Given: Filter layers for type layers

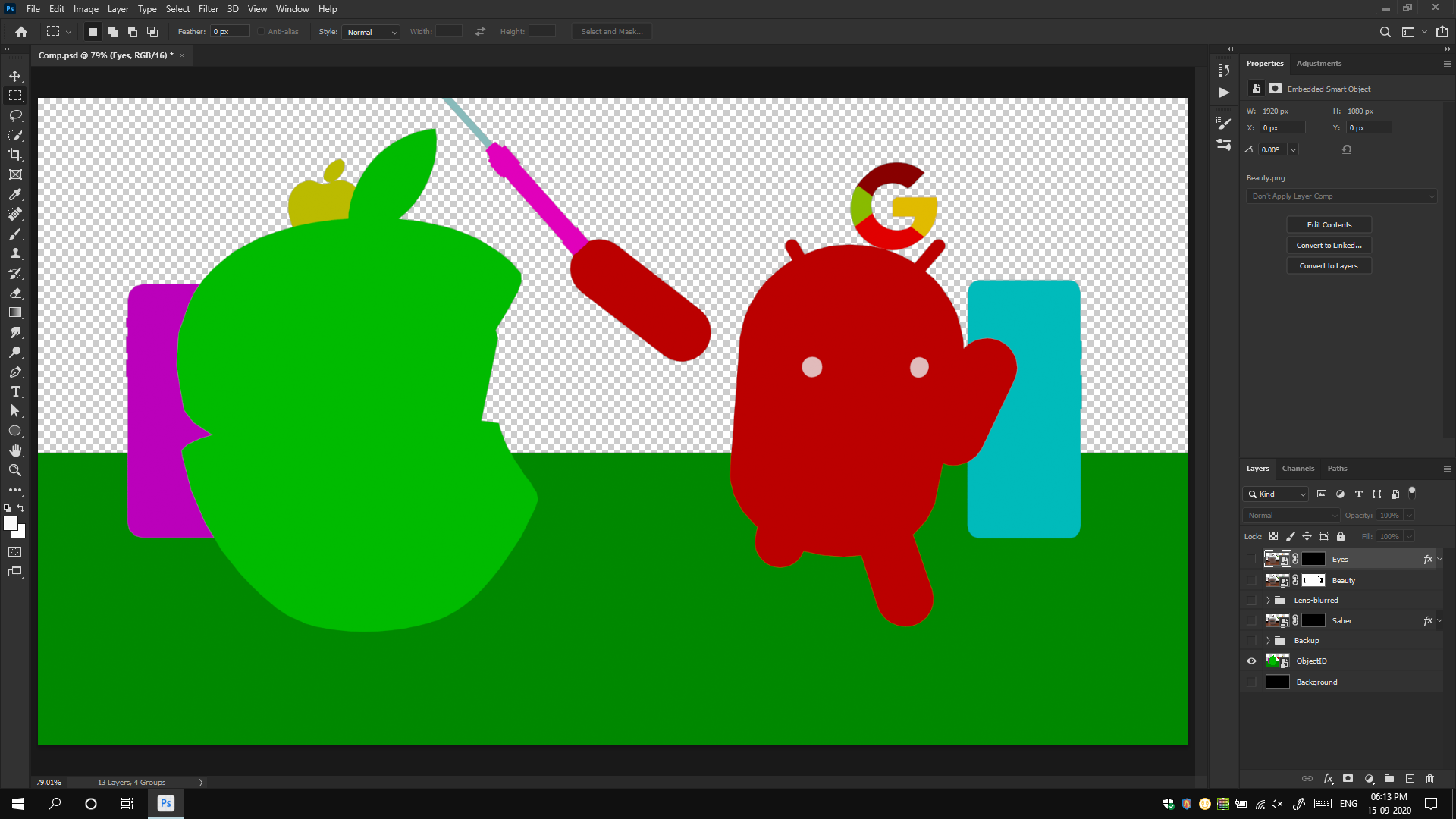Looking at the screenshot, I should point(1359,494).
